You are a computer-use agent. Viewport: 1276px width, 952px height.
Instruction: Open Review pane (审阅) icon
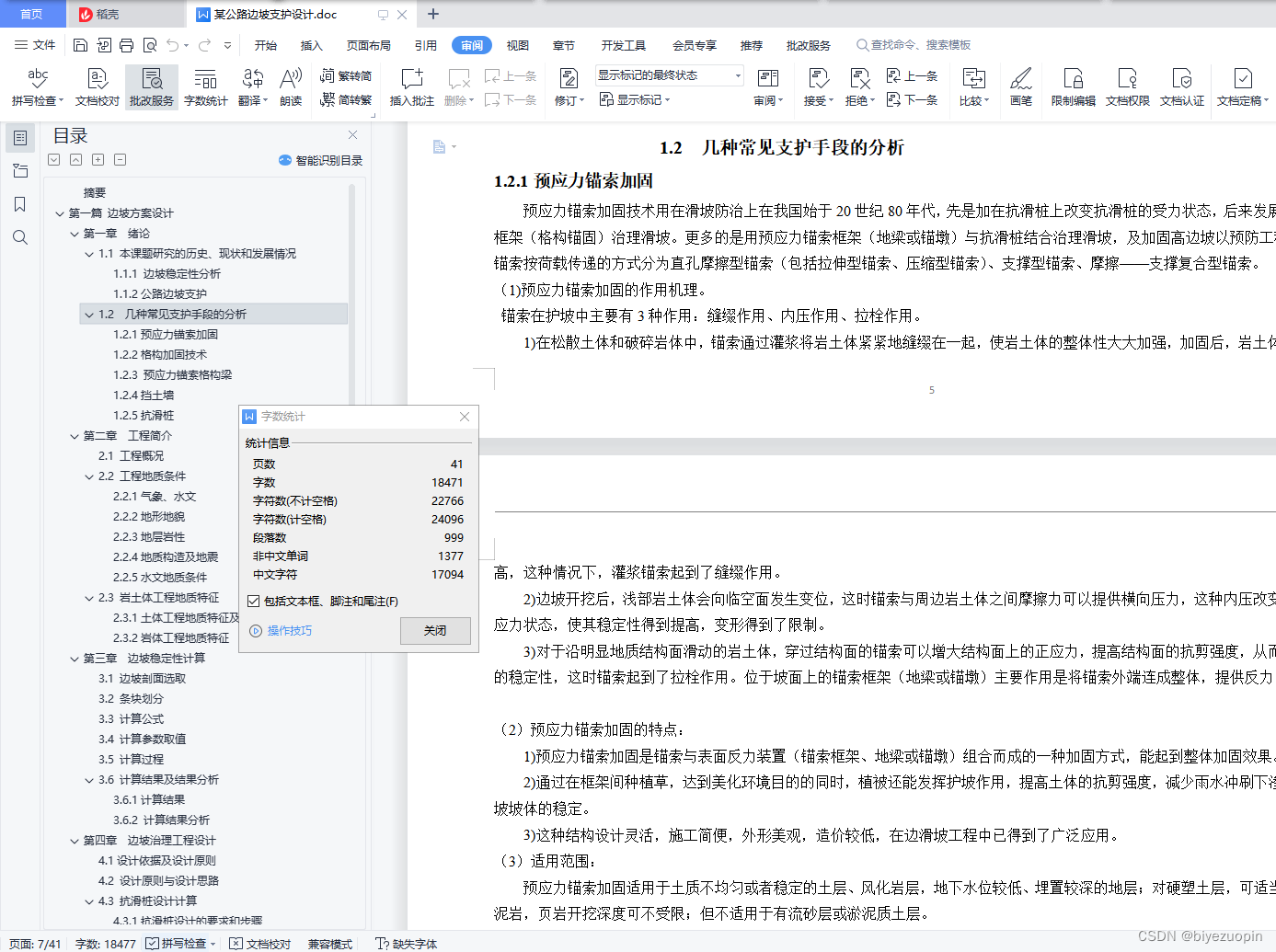(x=768, y=87)
